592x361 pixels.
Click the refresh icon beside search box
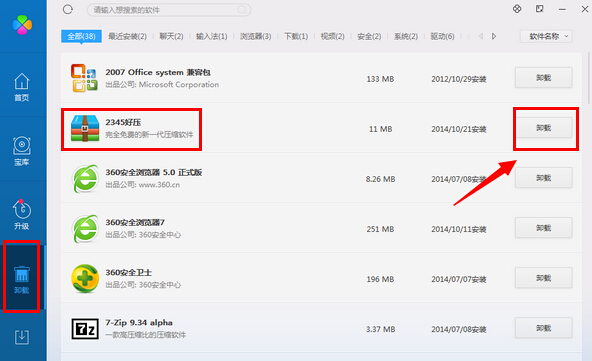click(68, 9)
